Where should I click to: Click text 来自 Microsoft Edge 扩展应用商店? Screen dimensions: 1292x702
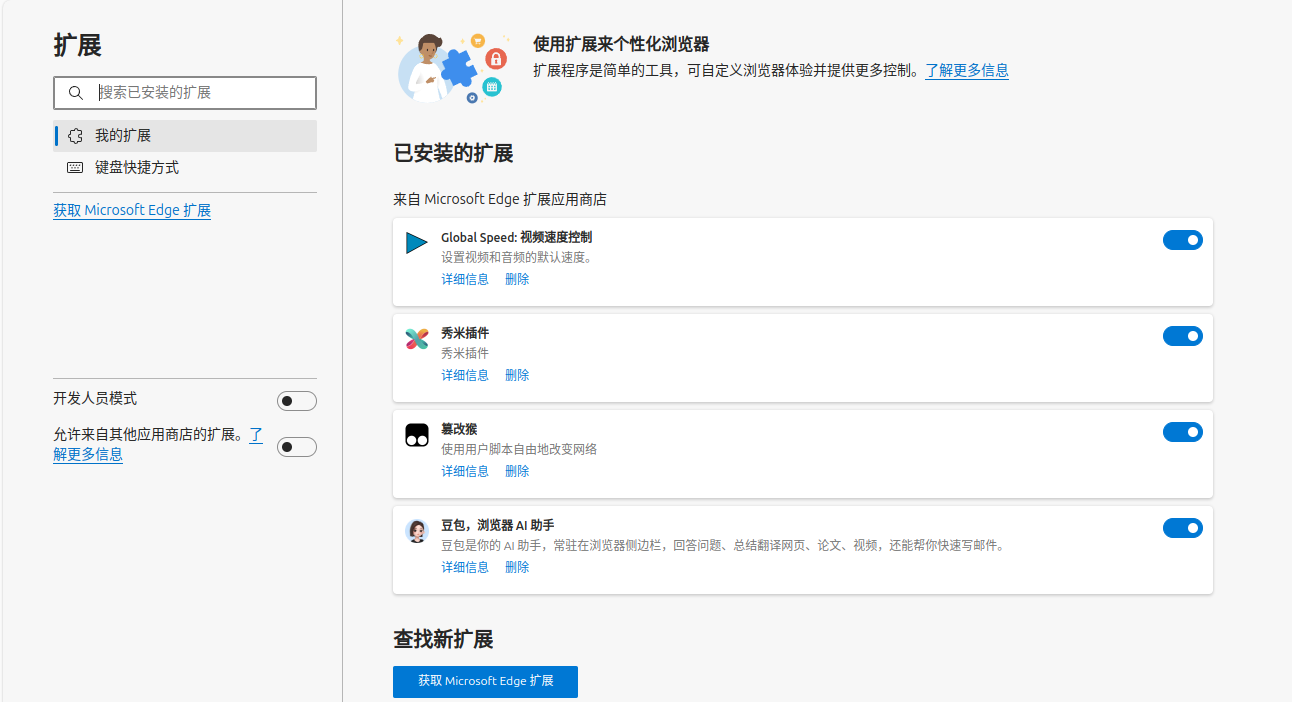click(500, 199)
